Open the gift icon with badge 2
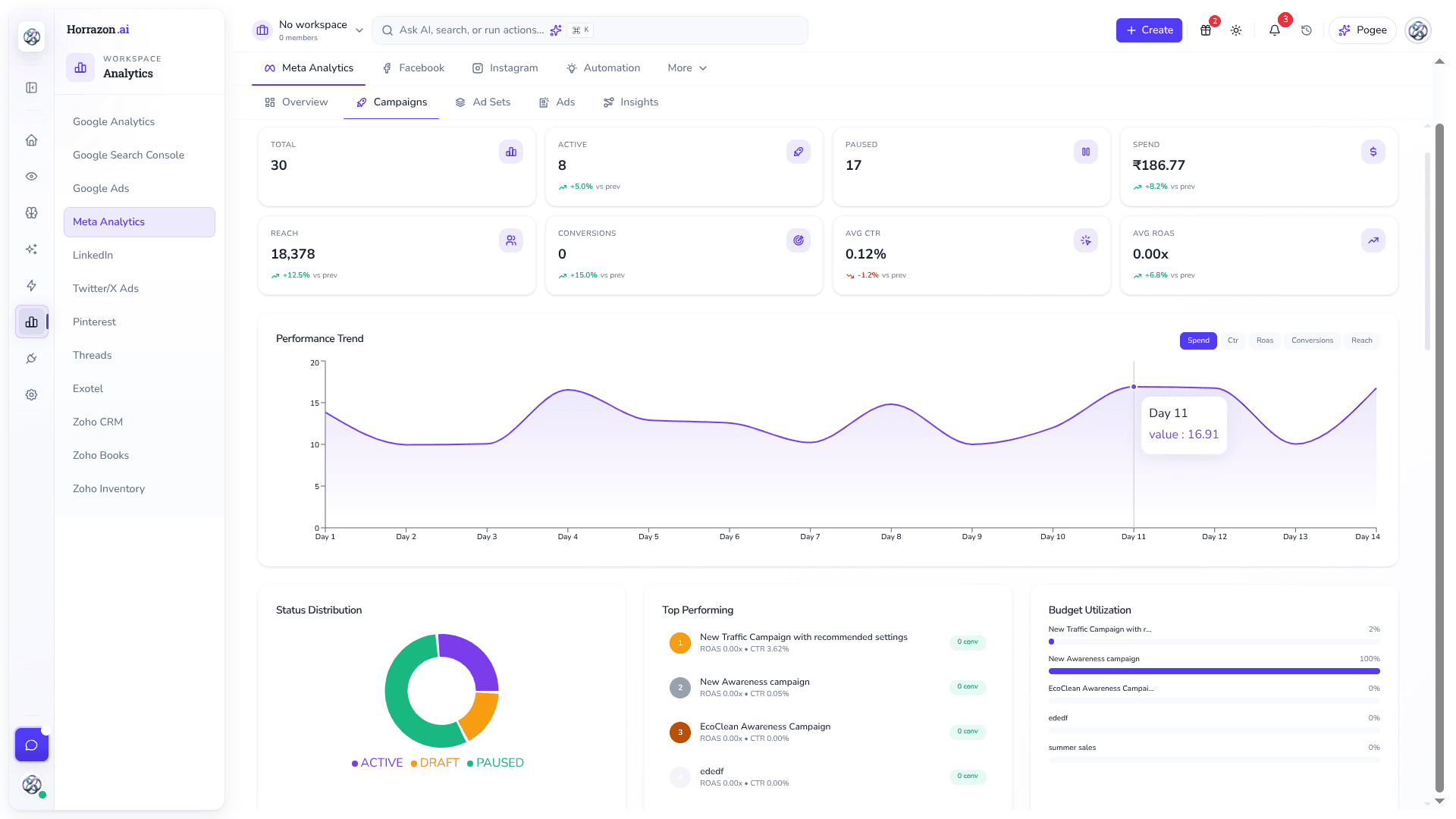This screenshot has height=819, width=1456. 1206,30
